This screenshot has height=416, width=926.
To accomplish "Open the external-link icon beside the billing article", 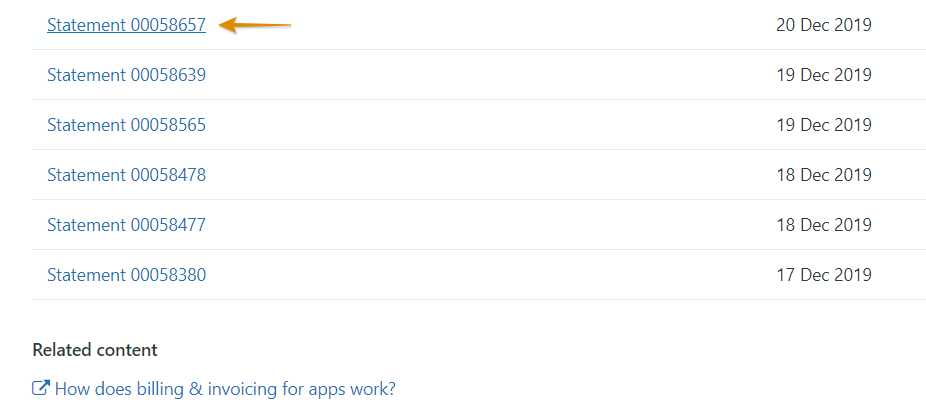I will pyautogui.click(x=40, y=389).
